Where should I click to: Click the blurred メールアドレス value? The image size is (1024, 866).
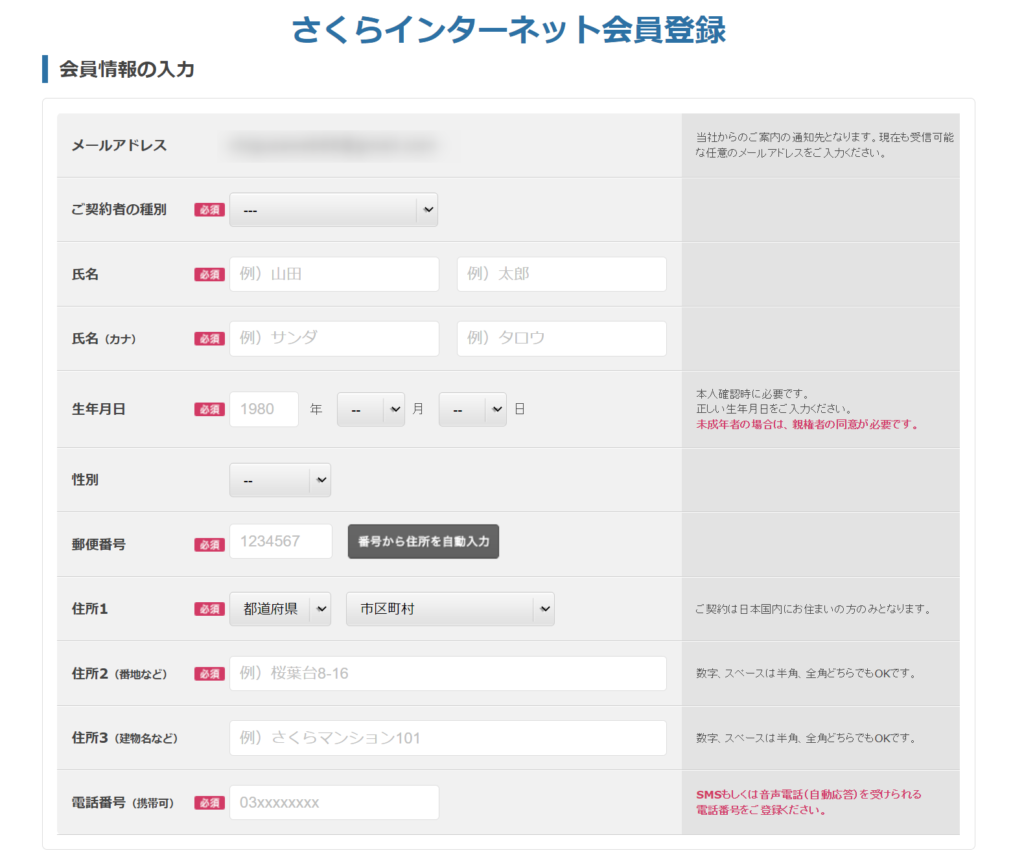[x=332, y=145]
